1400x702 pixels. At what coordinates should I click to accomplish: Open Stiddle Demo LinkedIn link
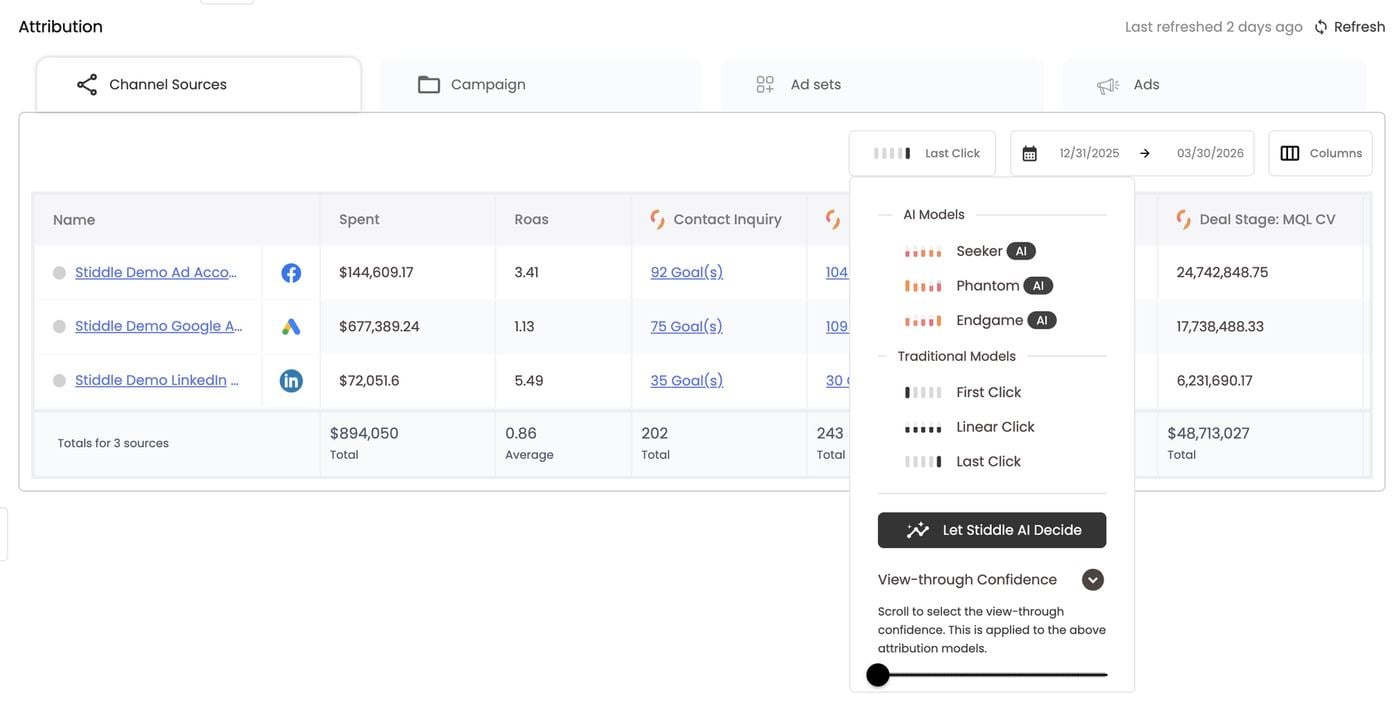[156, 380]
